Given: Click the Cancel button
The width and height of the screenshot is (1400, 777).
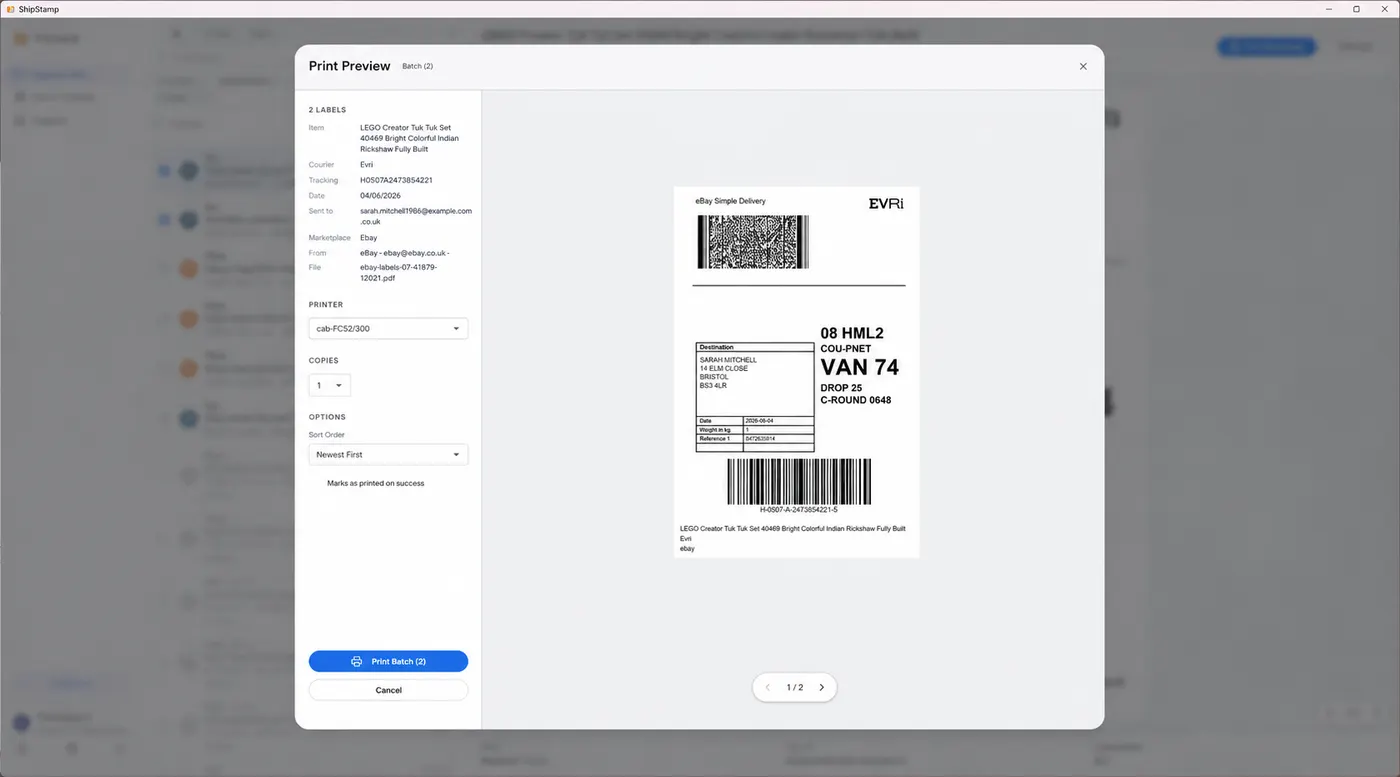Looking at the screenshot, I should 388,690.
